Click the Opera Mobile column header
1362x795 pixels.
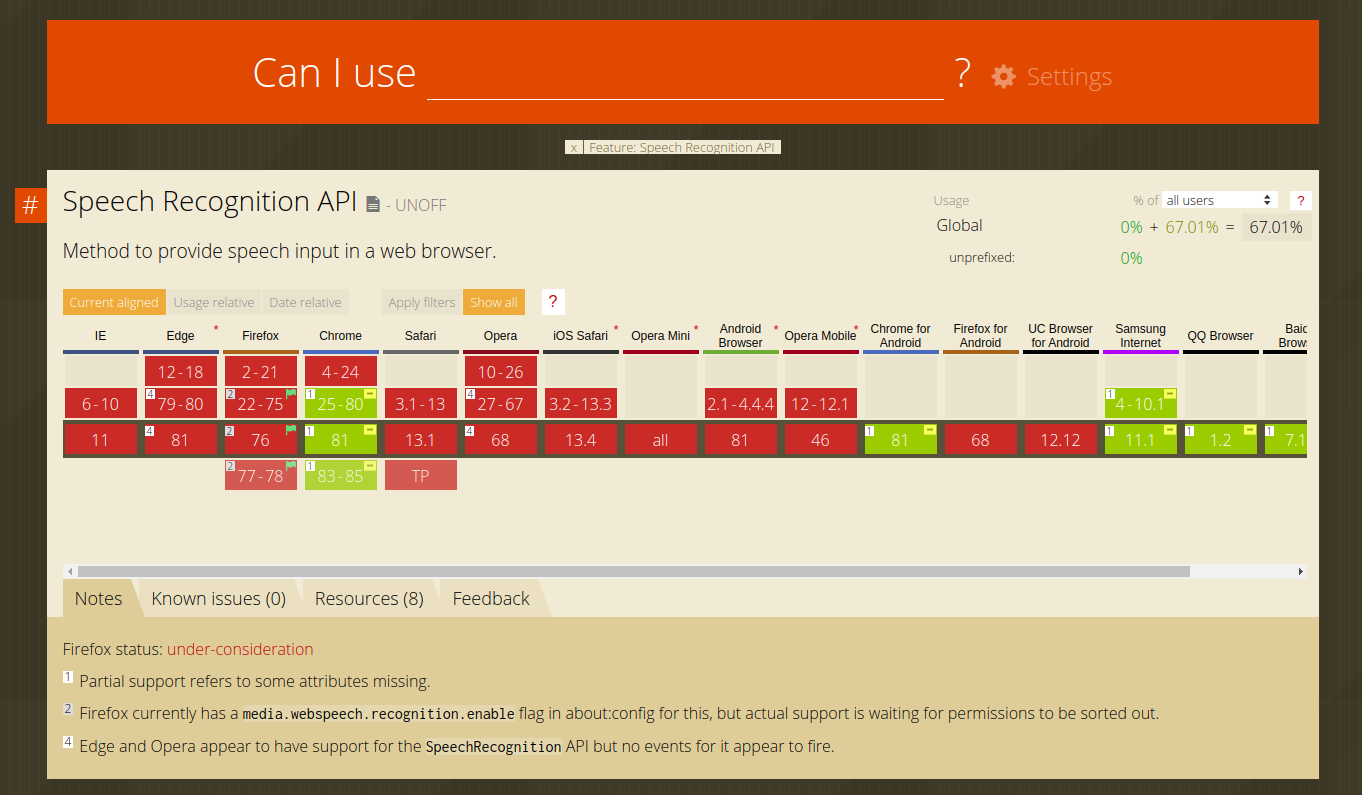pos(821,336)
